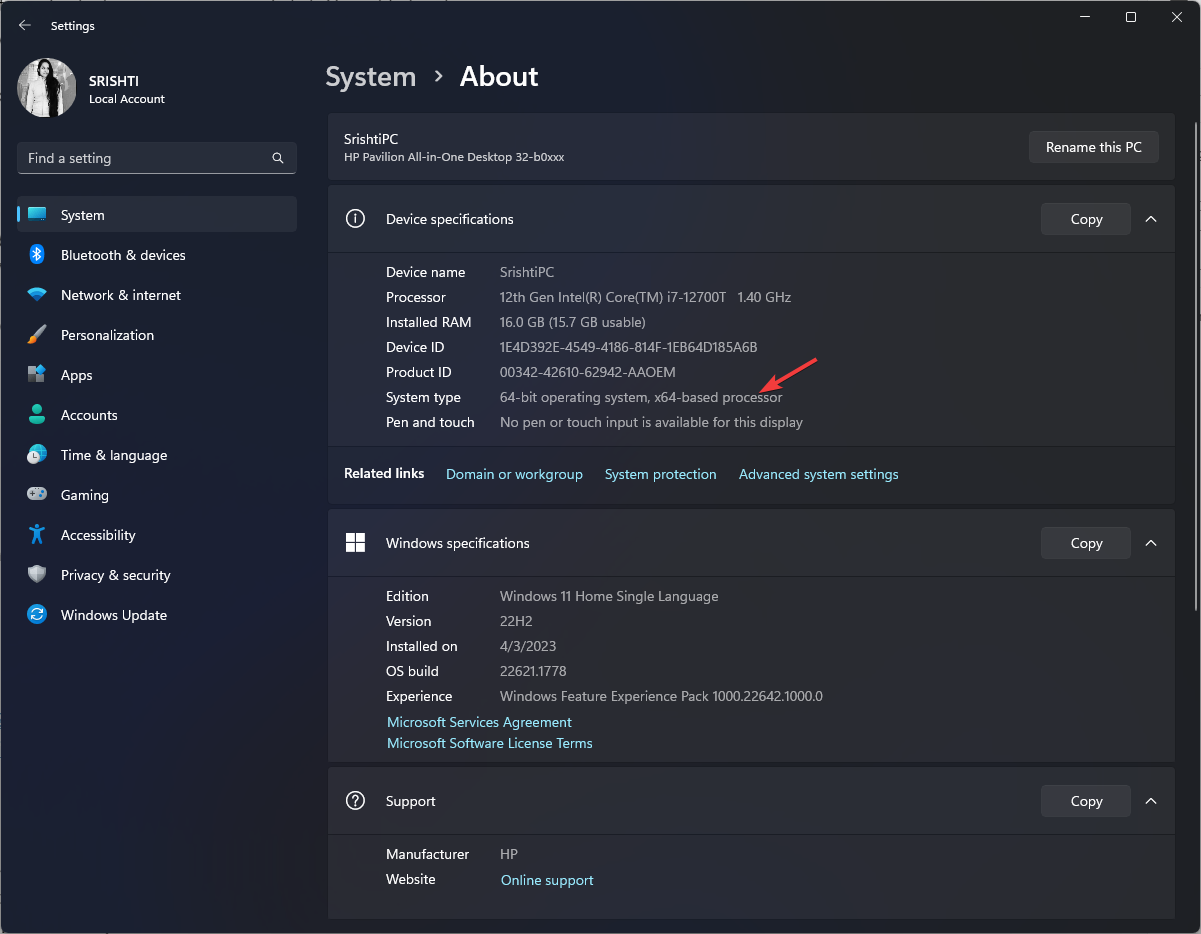Open Gaming settings
Screen dimensions: 1201x934
(x=82, y=494)
